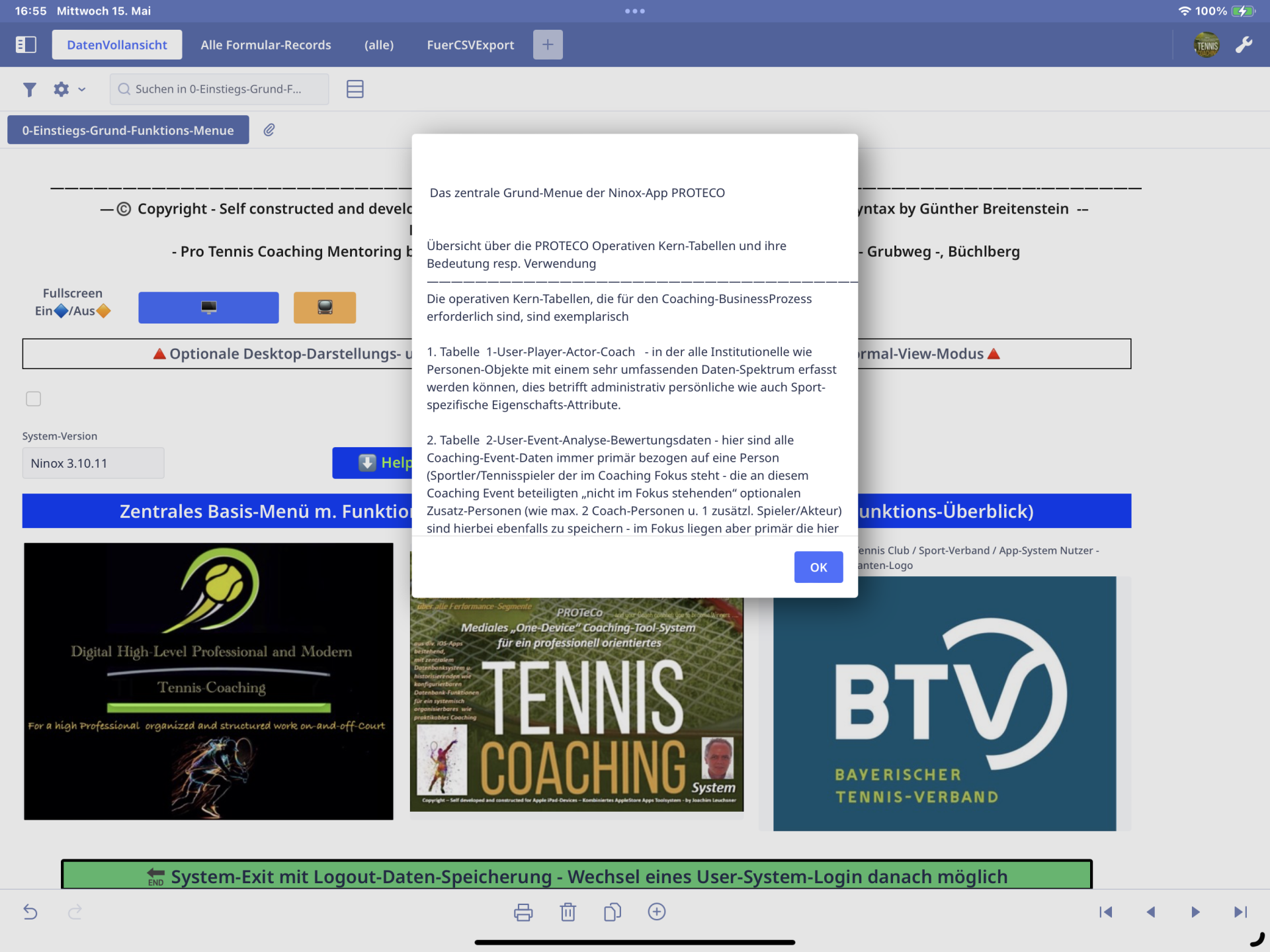The height and width of the screenshot is (952, 1270).
Task: Click the gear settings icon
Action: [61, 89]
